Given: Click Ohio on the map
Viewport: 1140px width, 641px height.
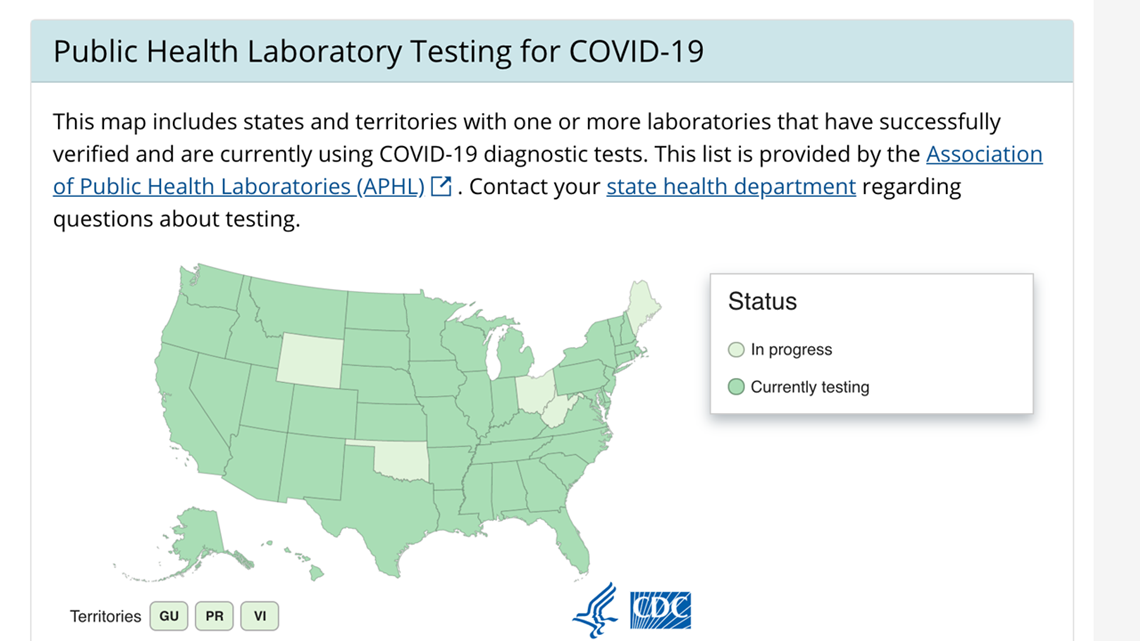Looking at the screenshot, I should [x=537, y=393].
